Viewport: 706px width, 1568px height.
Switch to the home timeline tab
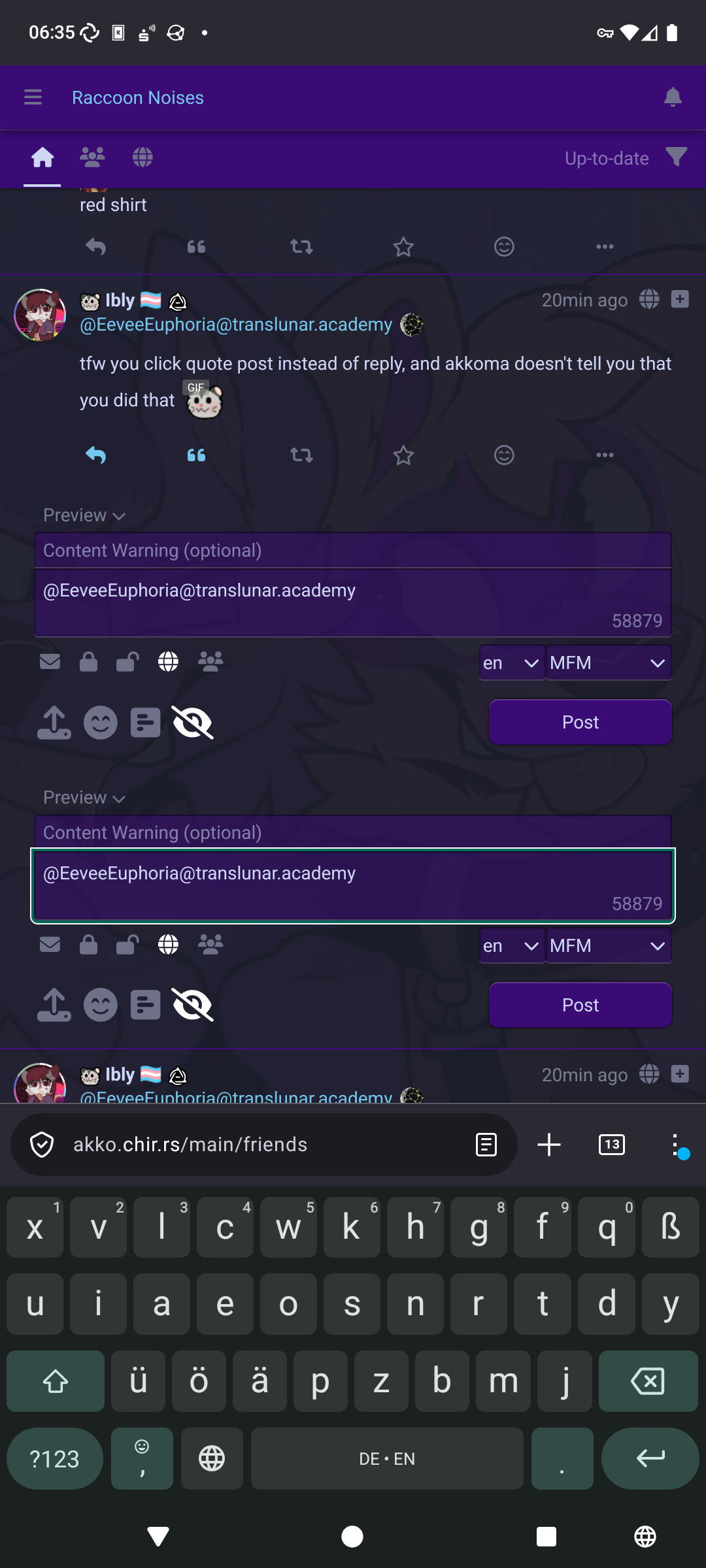coord(42,157)
